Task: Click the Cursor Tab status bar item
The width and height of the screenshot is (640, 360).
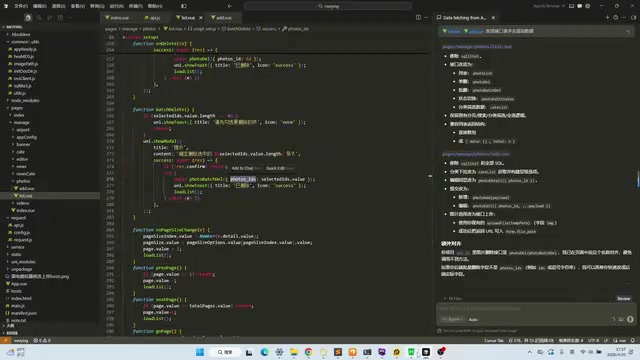Action: coord(494,340)
